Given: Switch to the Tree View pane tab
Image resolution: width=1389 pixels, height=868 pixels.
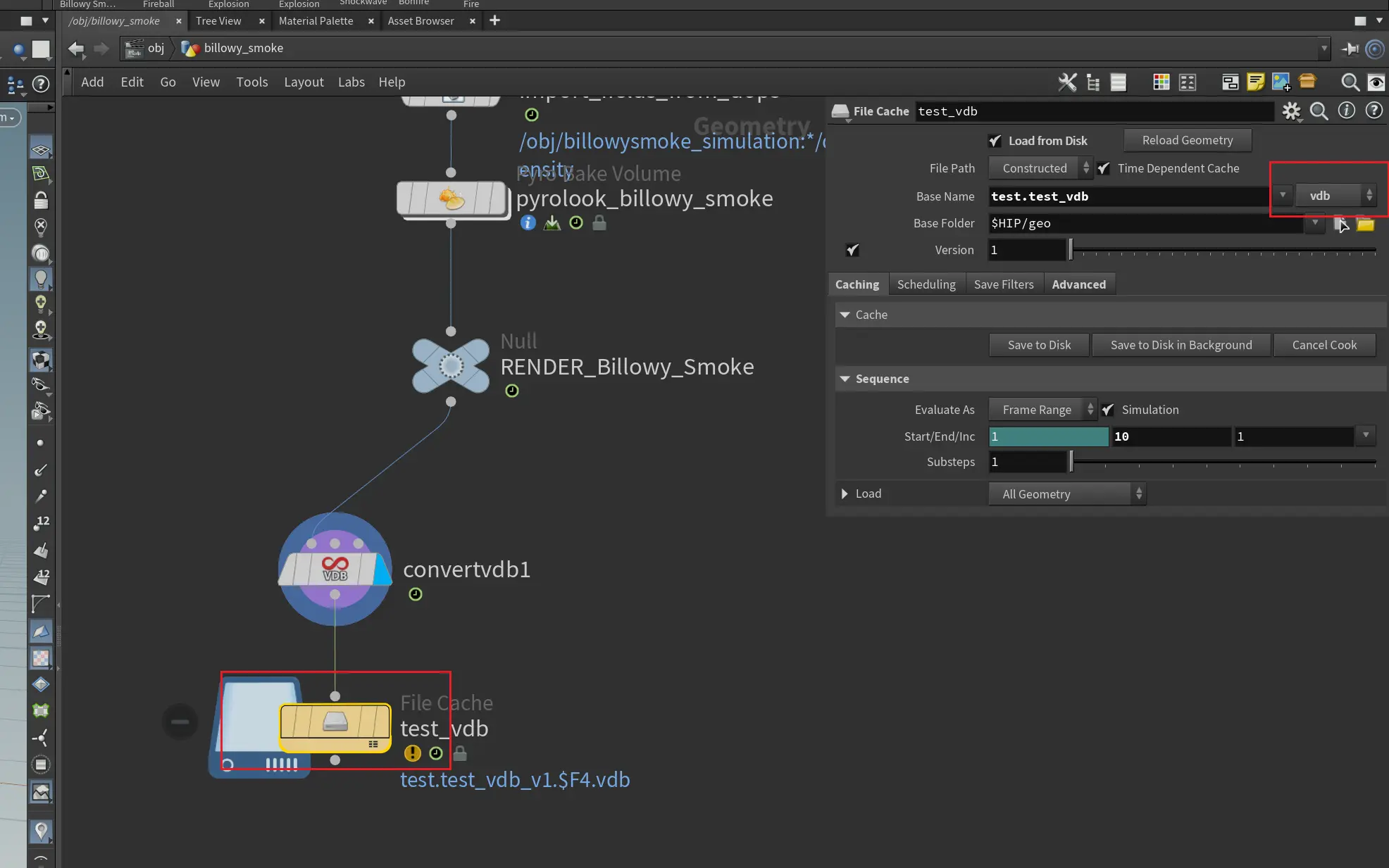Looking at the screenshot, I should pyautogui.click(x=218, y=21).
